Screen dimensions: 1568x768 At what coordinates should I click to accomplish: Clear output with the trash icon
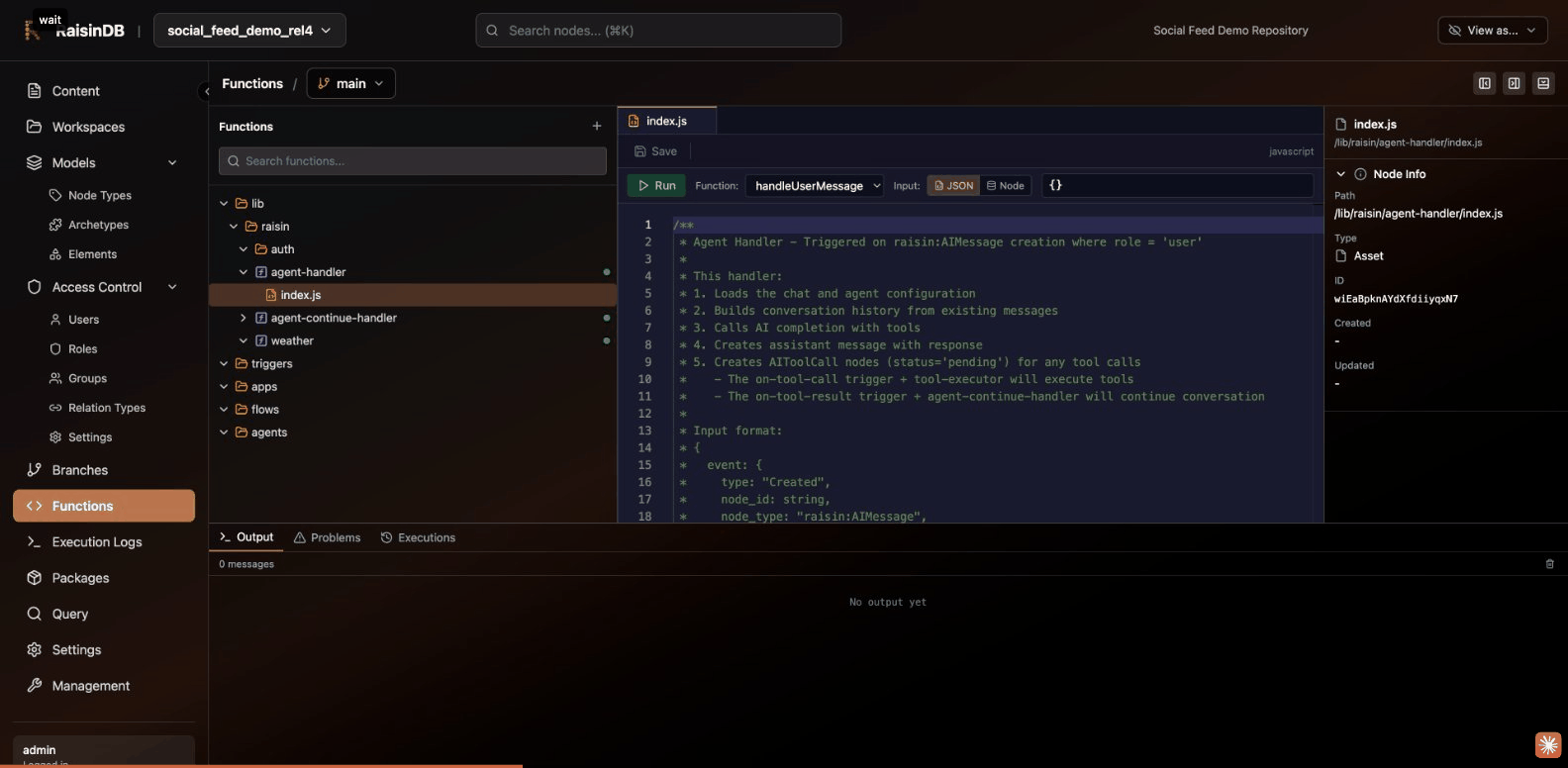tap(1549, 564)
